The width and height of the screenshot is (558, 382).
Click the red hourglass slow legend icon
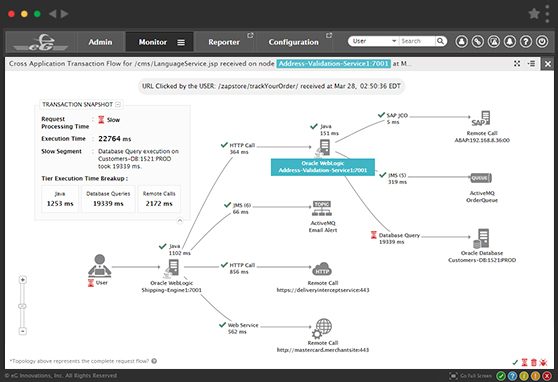525,362
